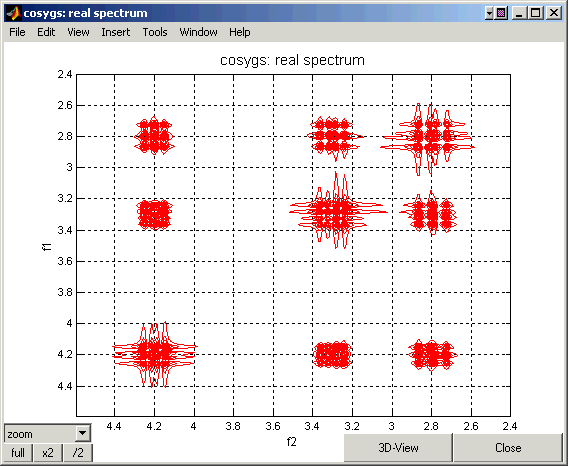Minimize the cosygs window
This screenshot has width=568, height=466.
point(519,13)
